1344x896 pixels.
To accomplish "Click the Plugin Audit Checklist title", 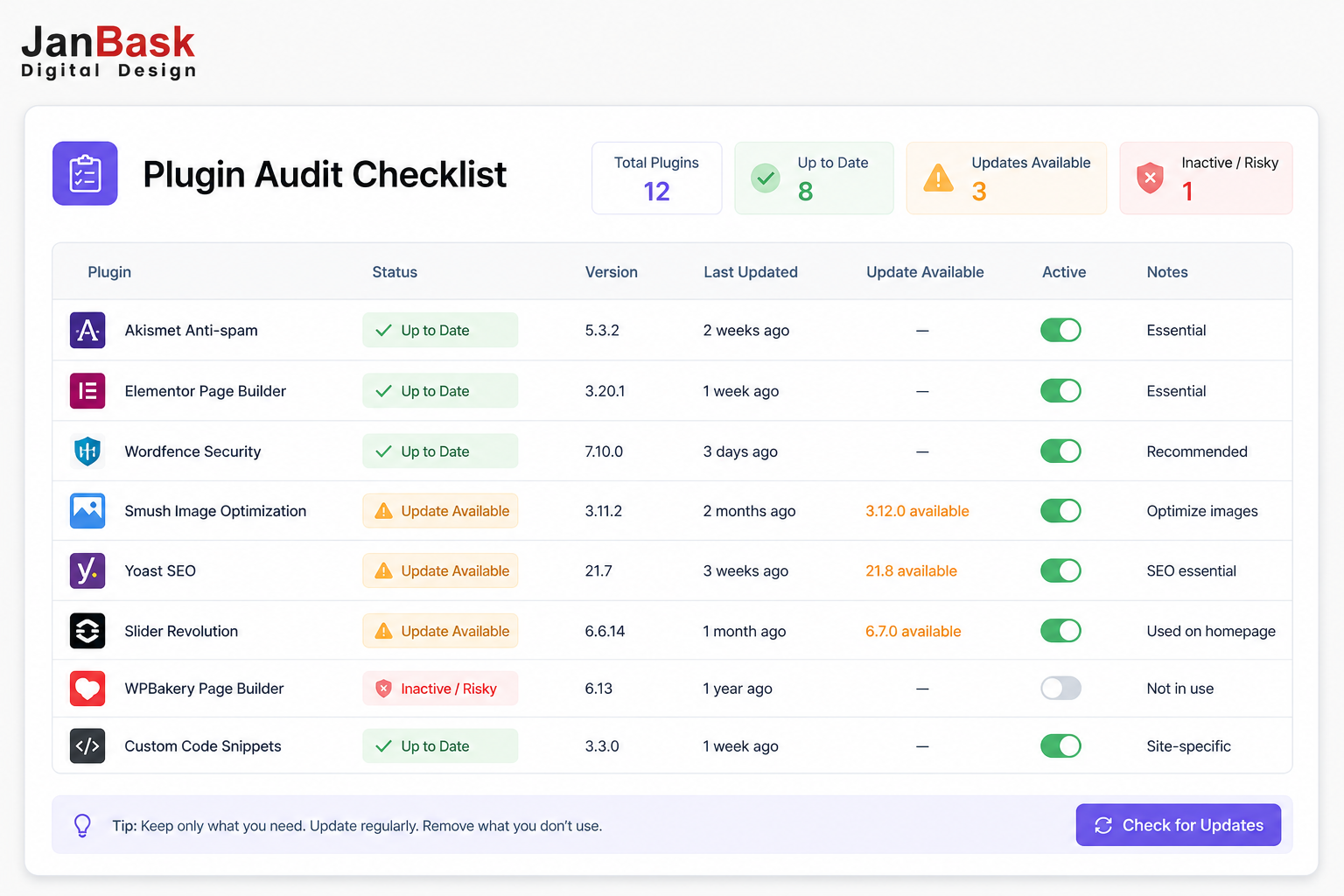I will click(325, 174).
